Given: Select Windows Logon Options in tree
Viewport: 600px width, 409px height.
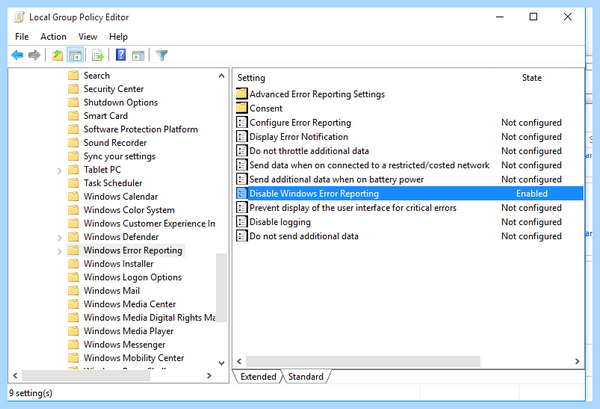Looking at the screenshot, I should coord(132,277).
